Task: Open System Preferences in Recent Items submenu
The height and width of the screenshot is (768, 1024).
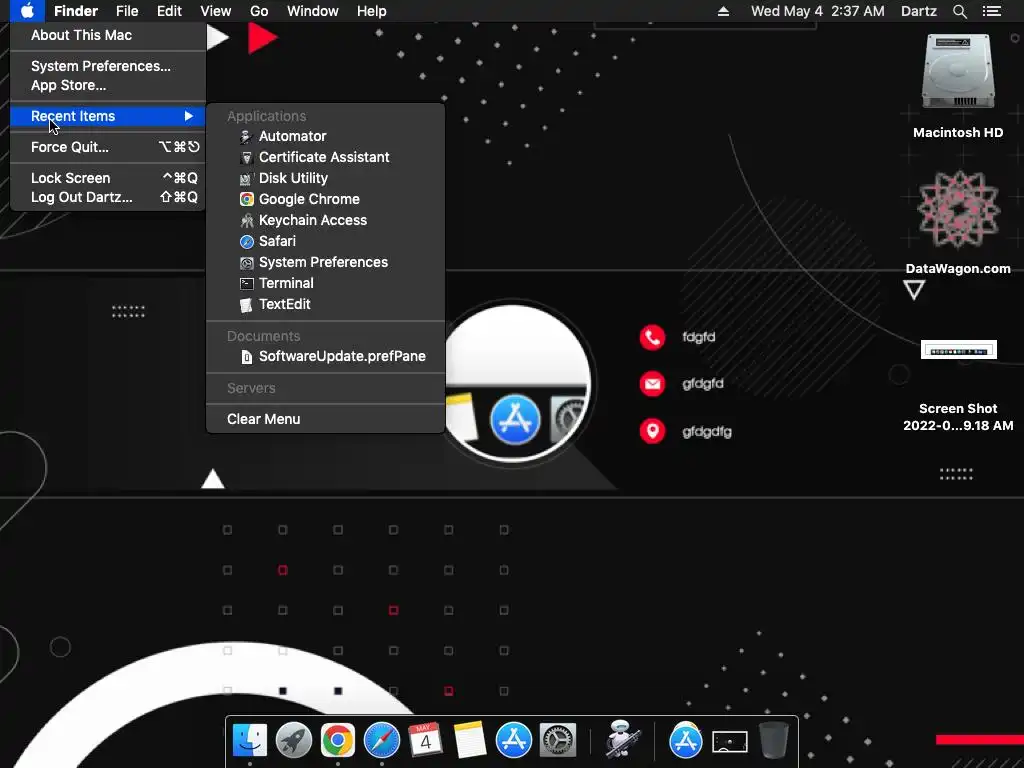Action: (326, 262)
